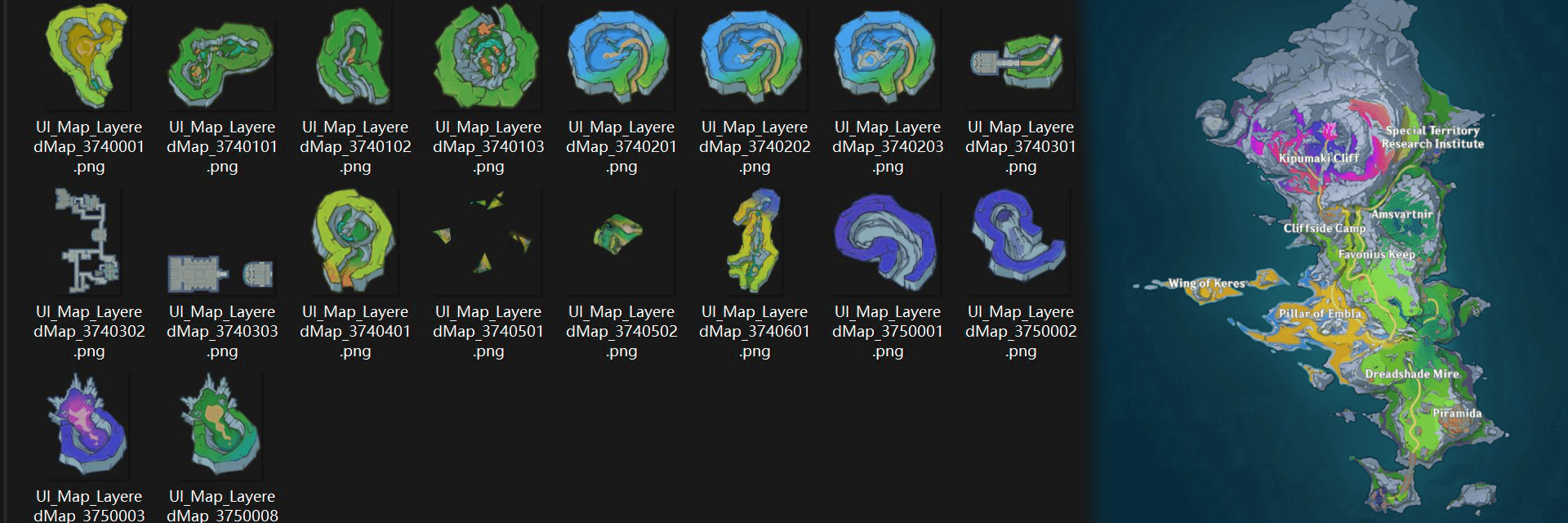
Task: Click the Wing of Keres map label
Action: (1206, 284)
